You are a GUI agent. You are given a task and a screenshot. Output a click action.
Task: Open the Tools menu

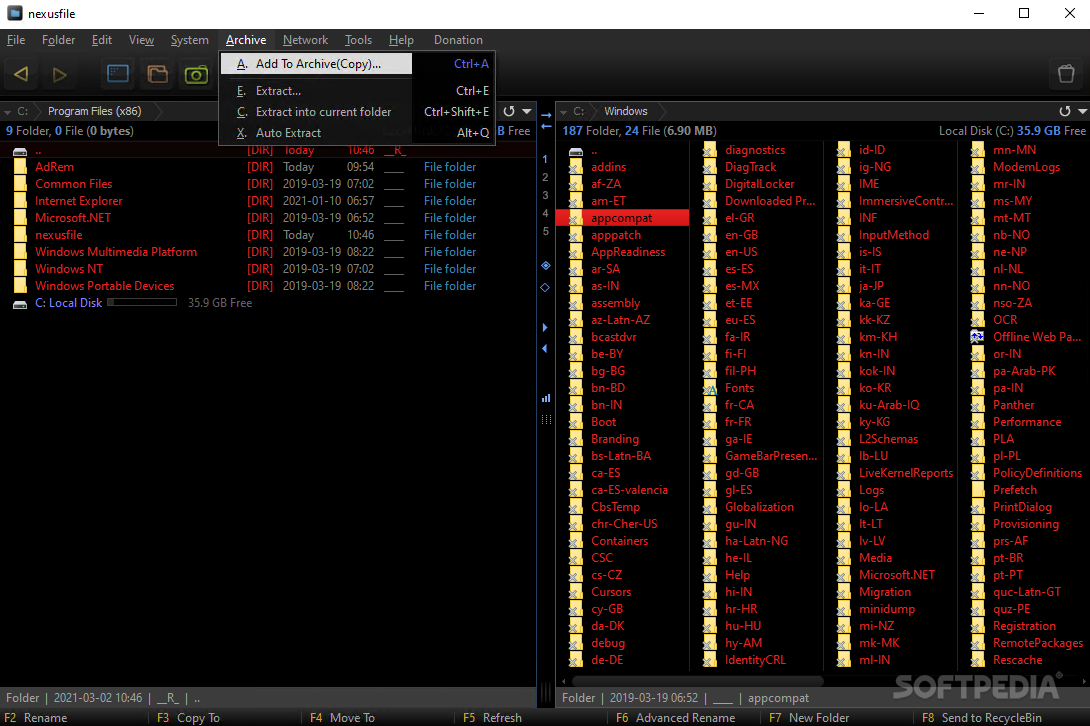click(x=358, y=40)
